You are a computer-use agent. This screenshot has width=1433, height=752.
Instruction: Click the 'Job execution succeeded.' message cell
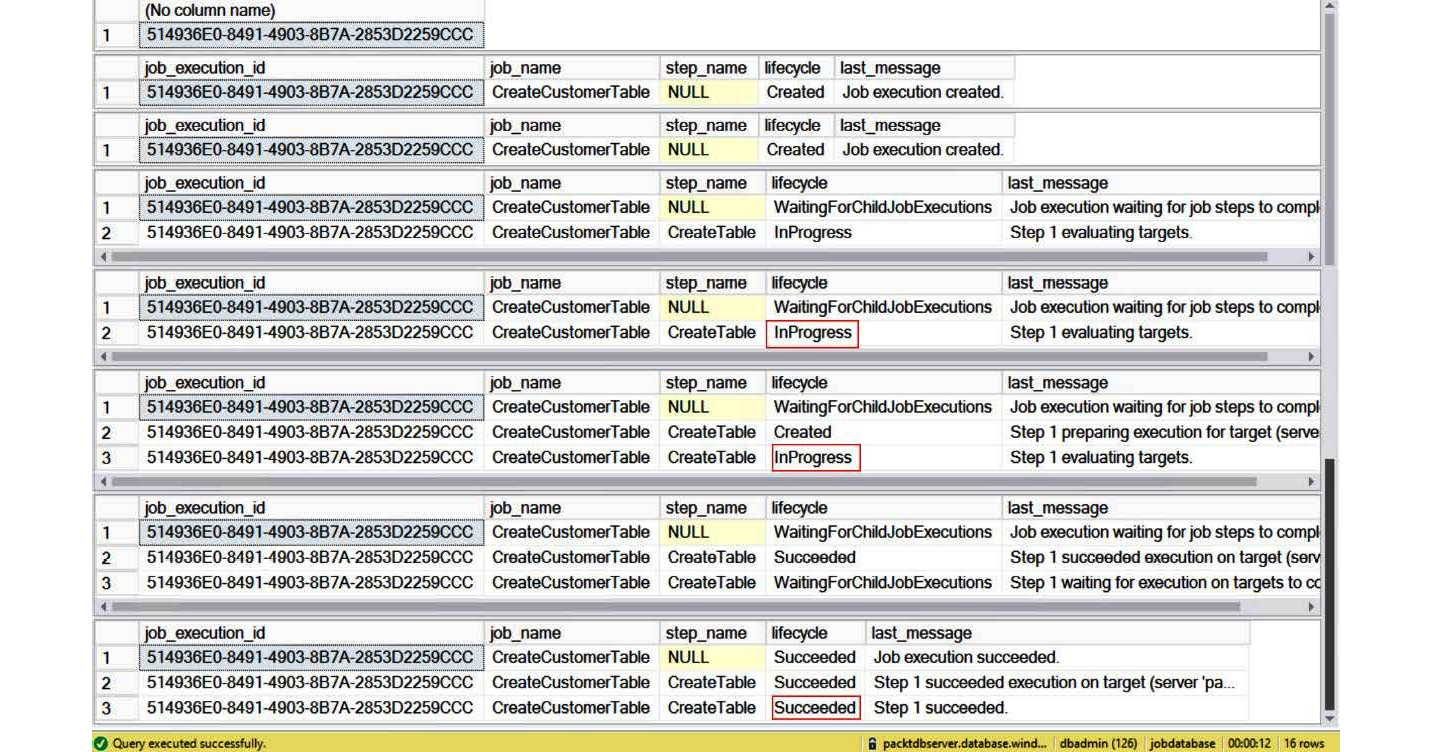coord(966,658)
